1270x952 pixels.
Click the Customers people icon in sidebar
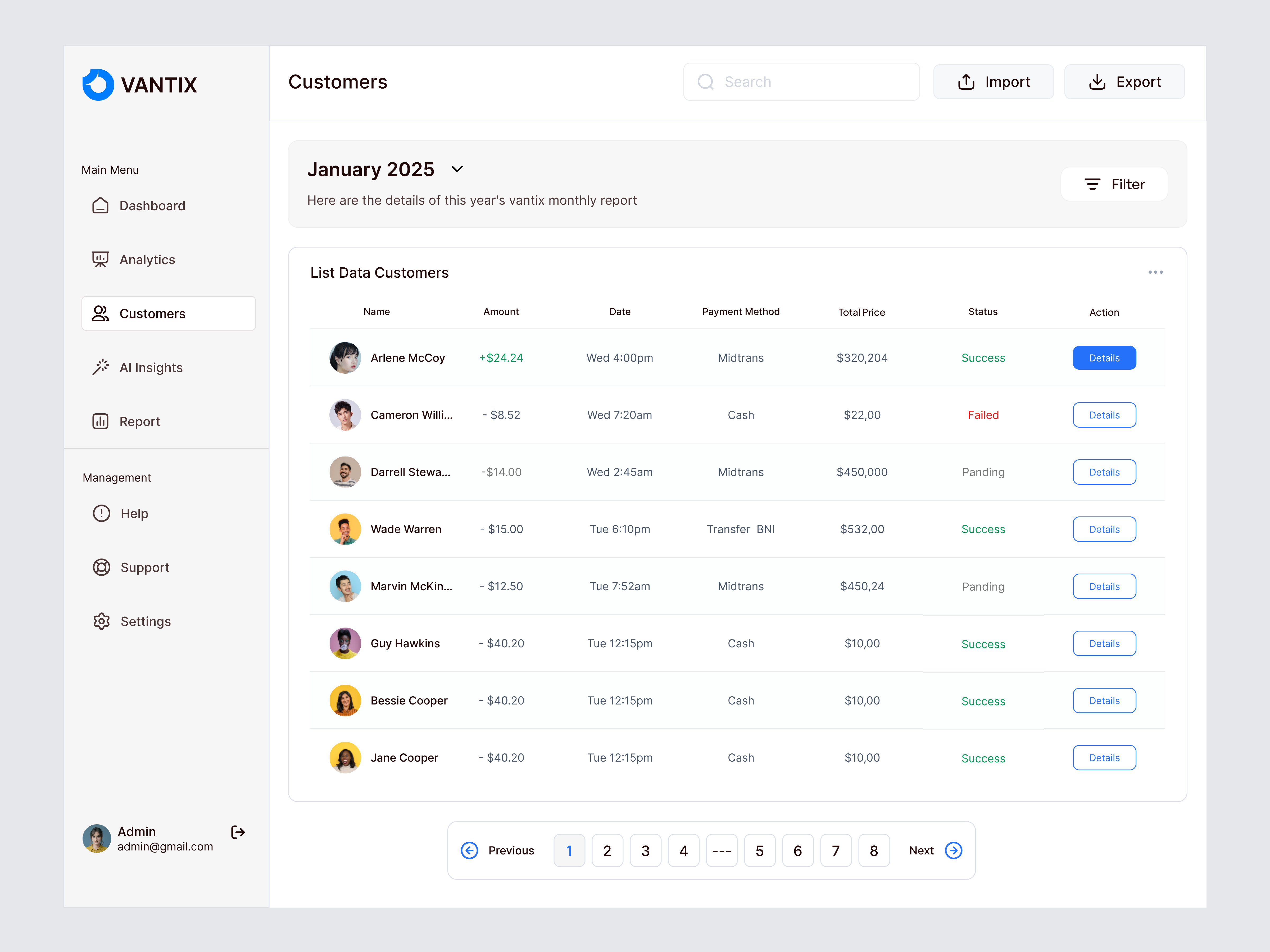[101, 313]
